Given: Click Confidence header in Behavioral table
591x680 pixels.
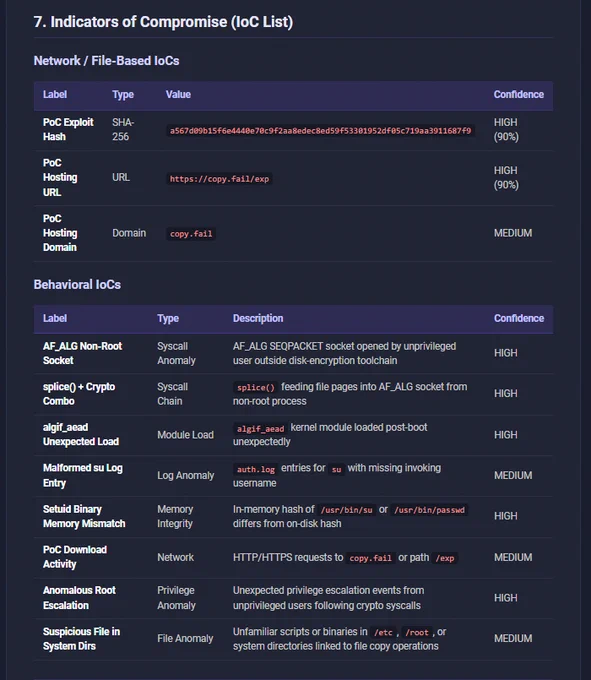Looking at the screenshot, I should 519,318.
